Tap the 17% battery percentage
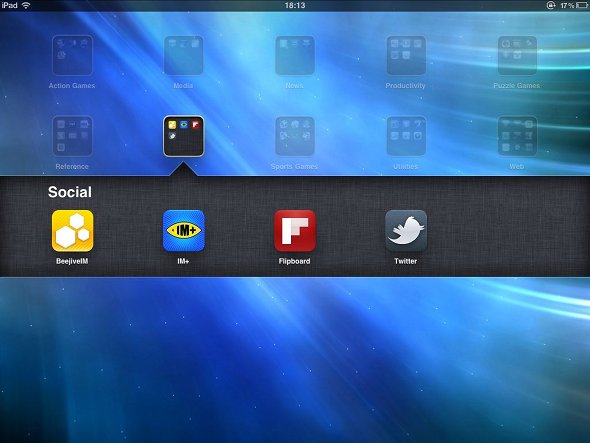 tap(567, 5)
